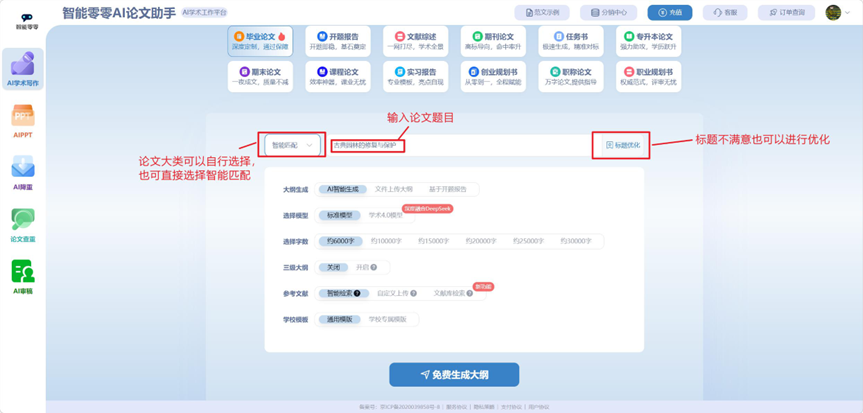
Task: Open the AI审稿 sidebar tool
Action: pyautogui.click(x=23, y=277)
